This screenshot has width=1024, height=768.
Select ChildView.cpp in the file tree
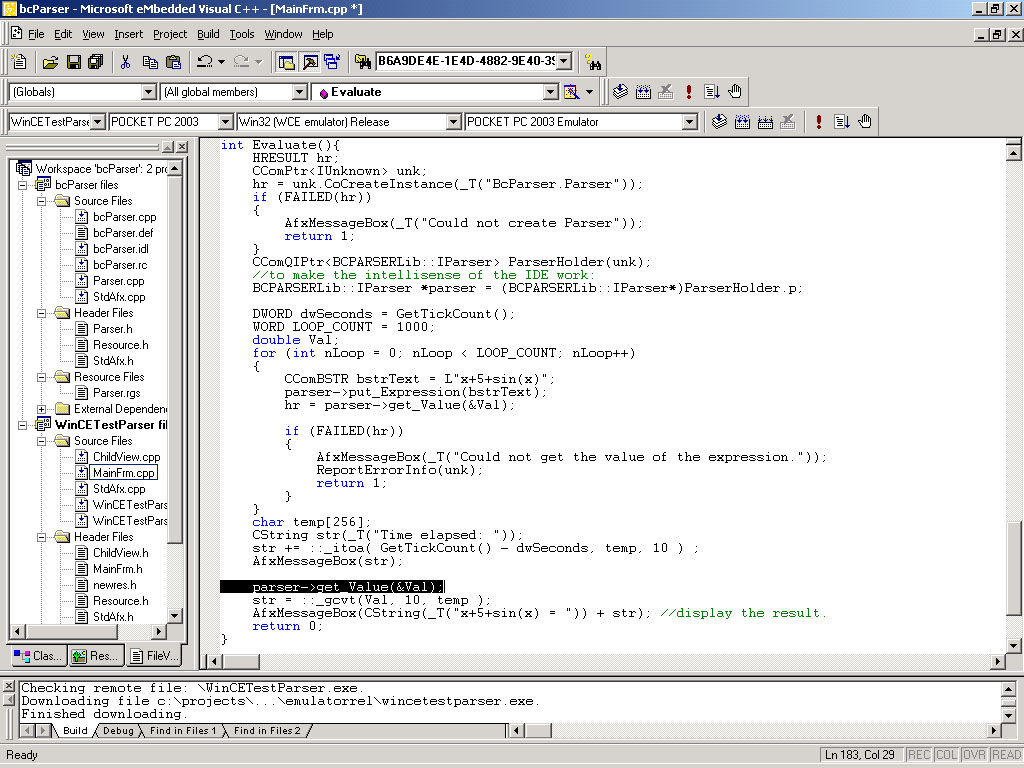pyautogui.click(x=126, y=457)
